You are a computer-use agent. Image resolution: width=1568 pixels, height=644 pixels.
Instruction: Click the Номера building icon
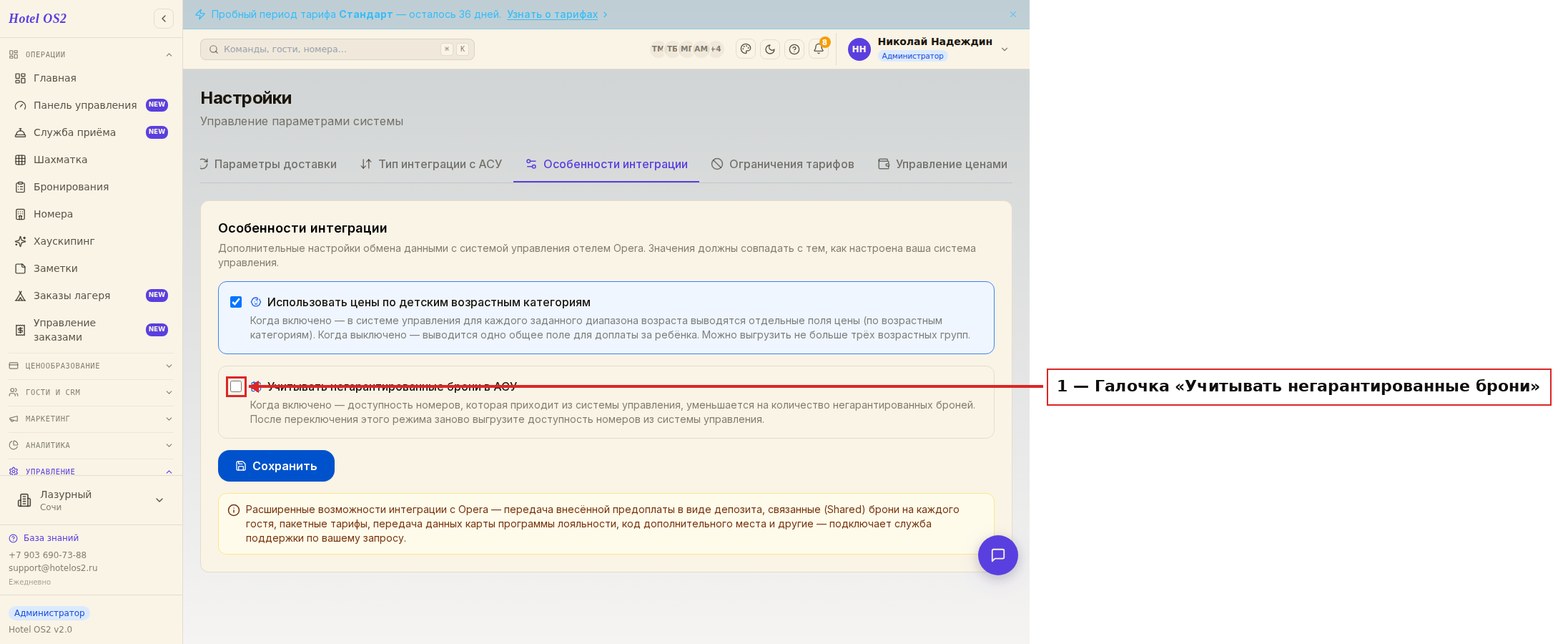pyautogui.click(x=21, y=214)
